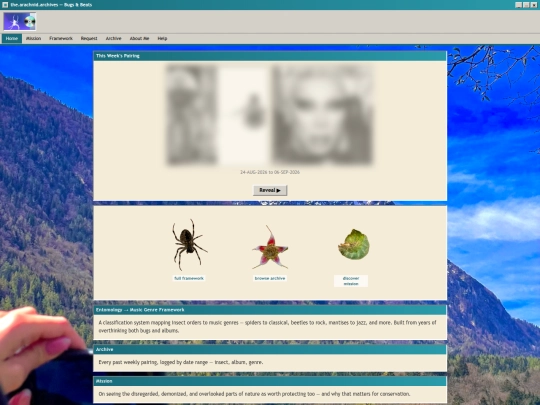Click the 24-AUG-2026 date range text

pyautogui.click(x=270, y=172)
